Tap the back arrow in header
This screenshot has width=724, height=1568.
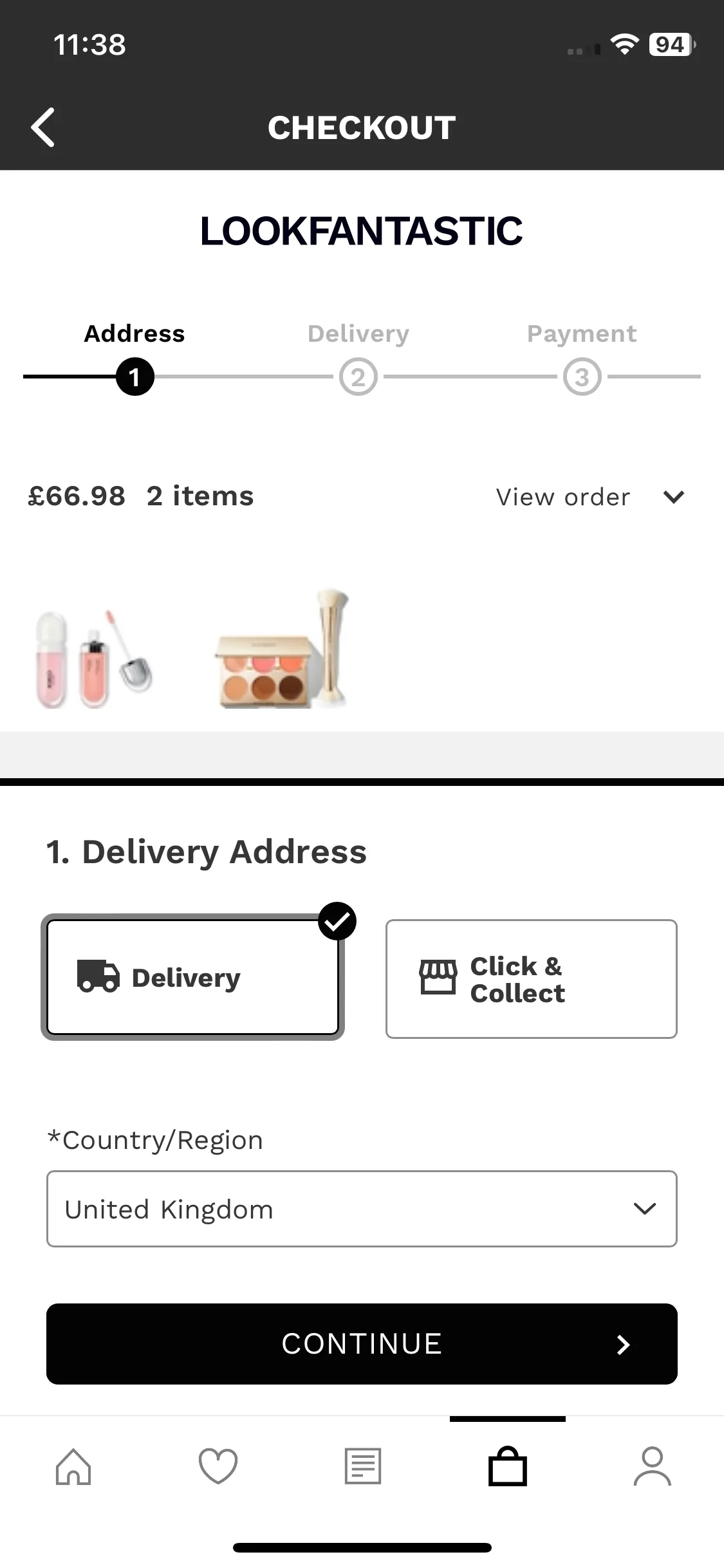tap(42, 127)
